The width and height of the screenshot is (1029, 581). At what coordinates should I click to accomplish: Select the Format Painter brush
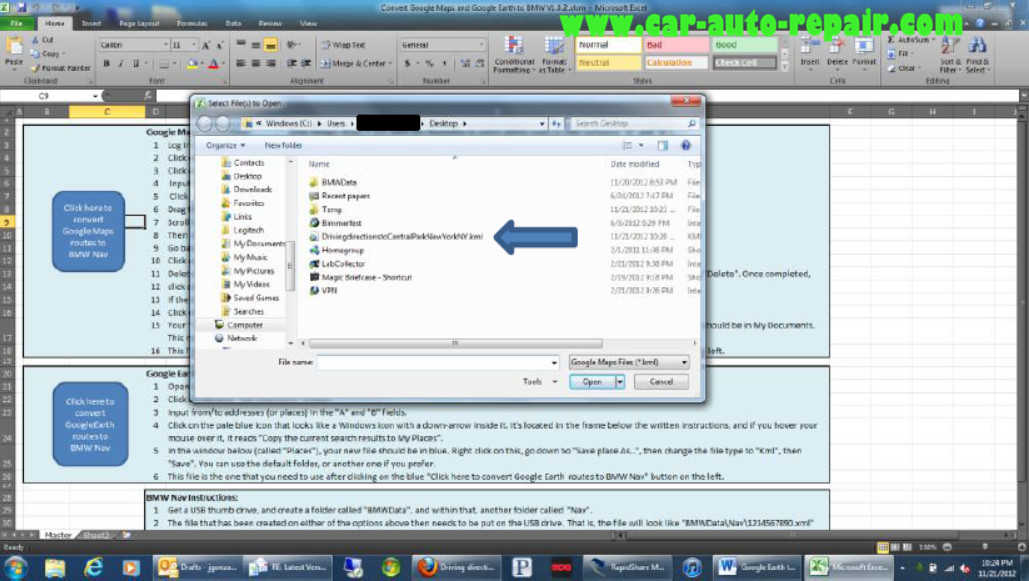click(x=35, y=68)
